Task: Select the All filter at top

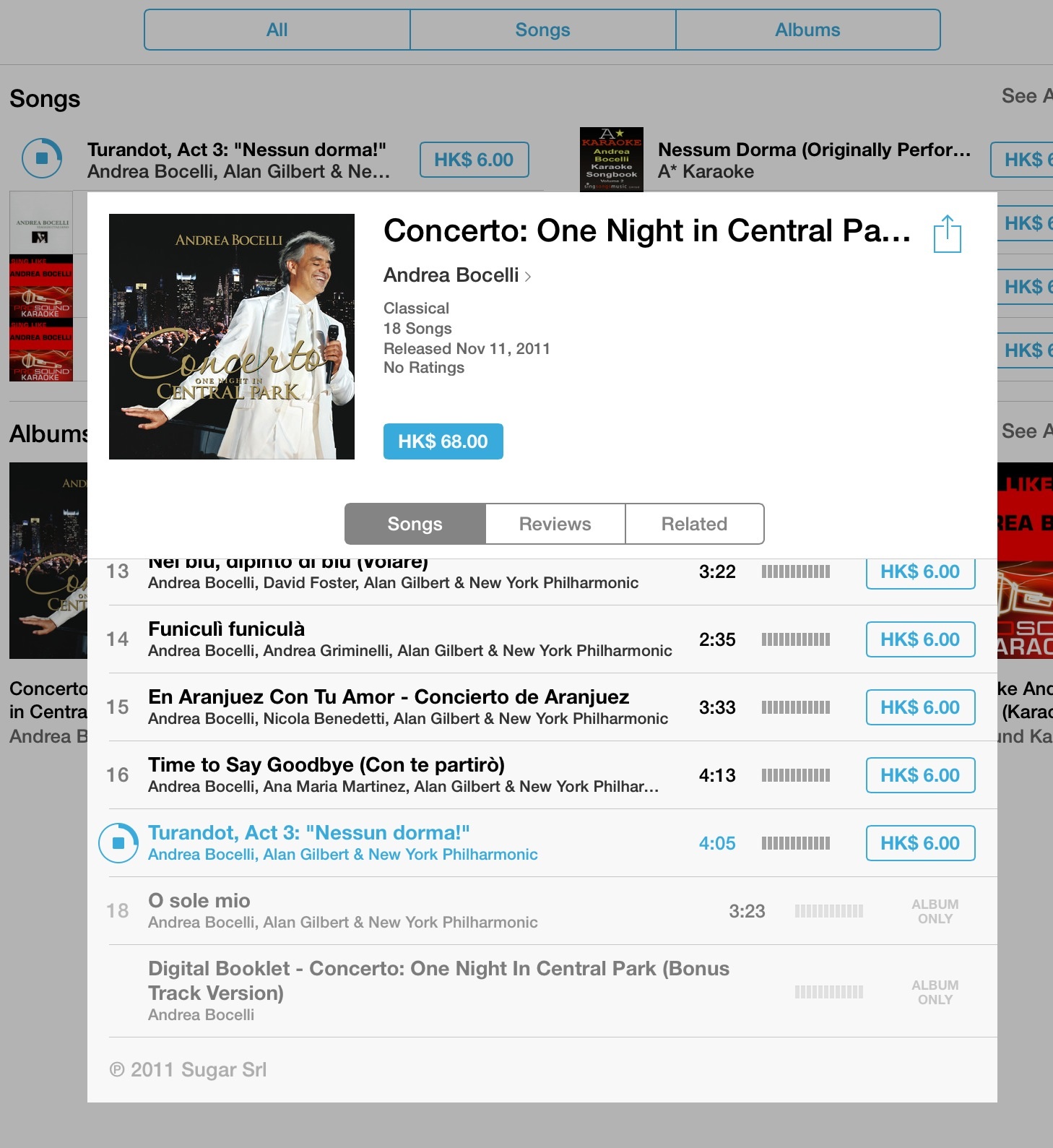Action: pos(277,30)
